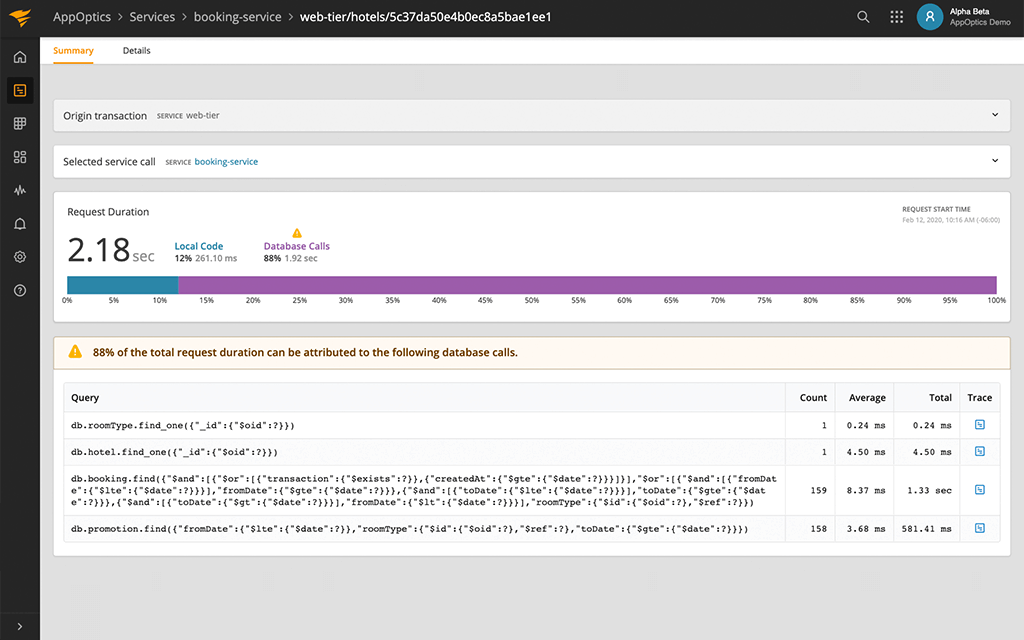Click the Local Code label

pos(199,246)
